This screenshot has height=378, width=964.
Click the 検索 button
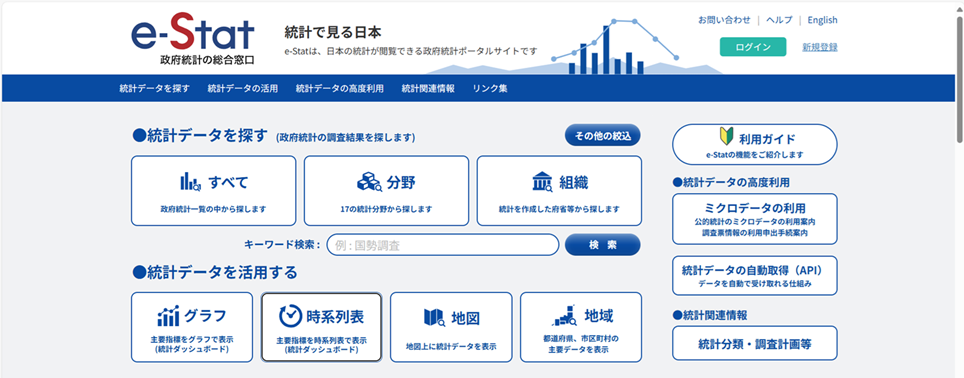click(x=602, y=245)
